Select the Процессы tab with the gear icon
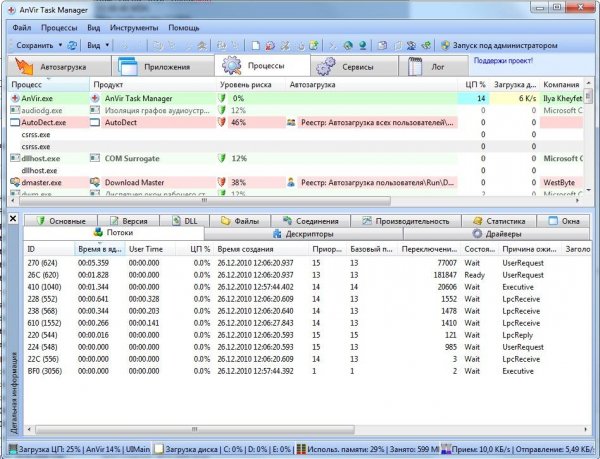 coord(262,65)
